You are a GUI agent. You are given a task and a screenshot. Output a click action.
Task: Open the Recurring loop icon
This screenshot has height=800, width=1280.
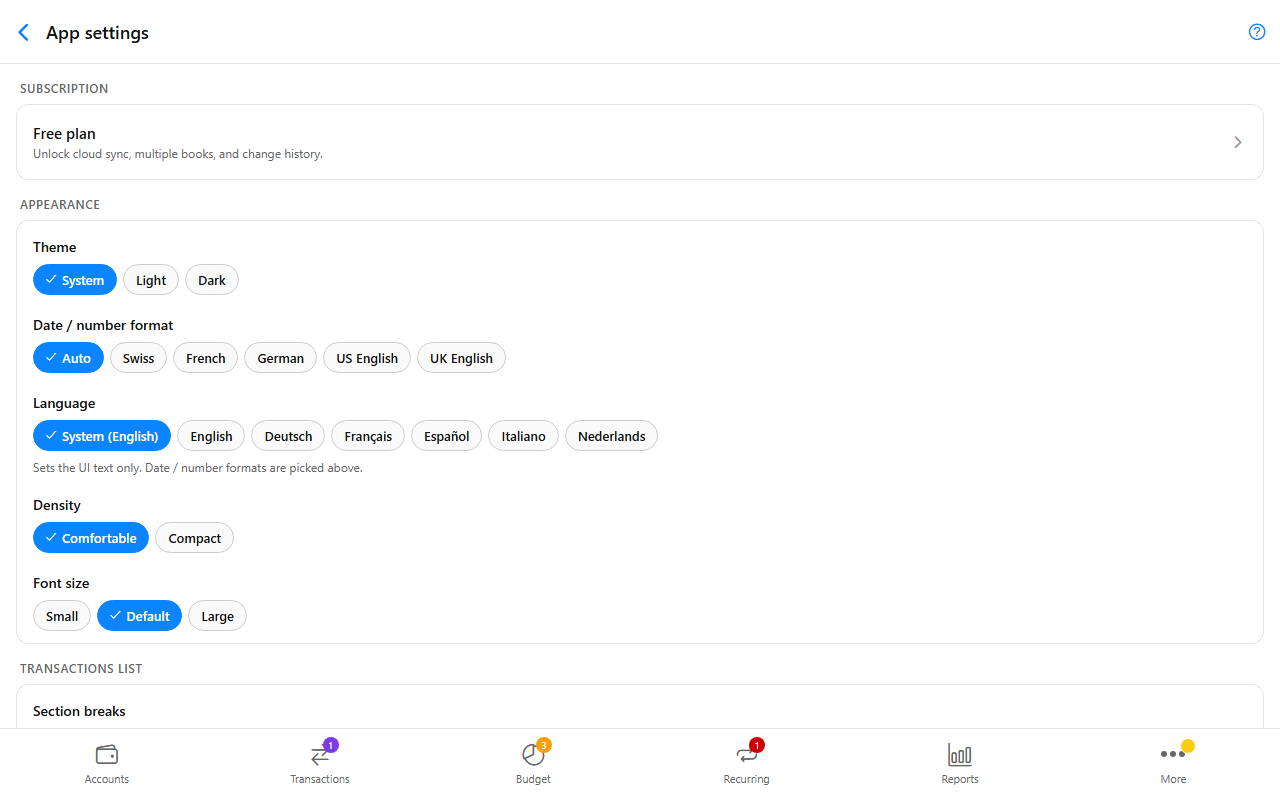tap(746, 755)
